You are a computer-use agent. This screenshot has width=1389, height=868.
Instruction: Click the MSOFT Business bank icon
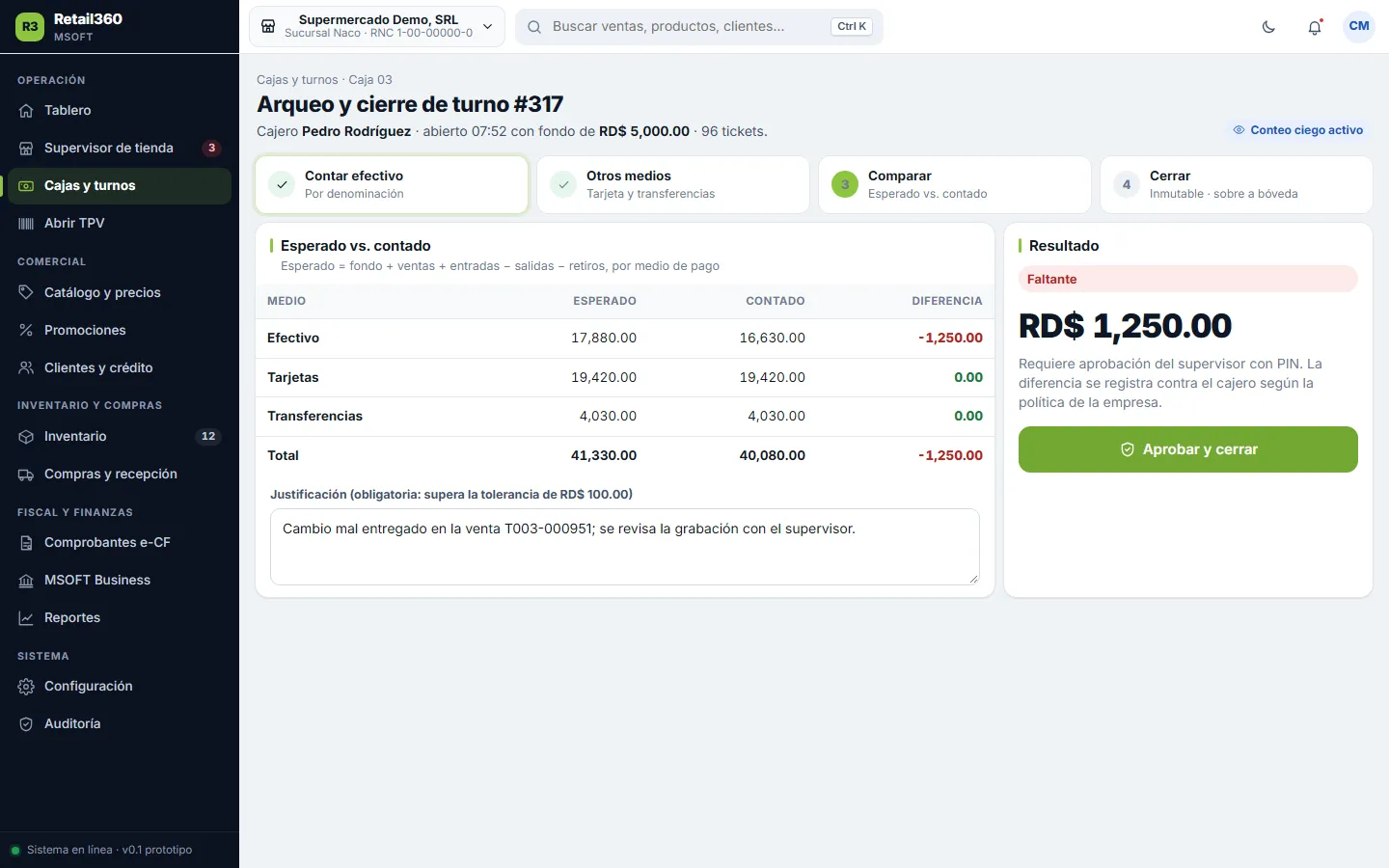[x=26, y=581]
